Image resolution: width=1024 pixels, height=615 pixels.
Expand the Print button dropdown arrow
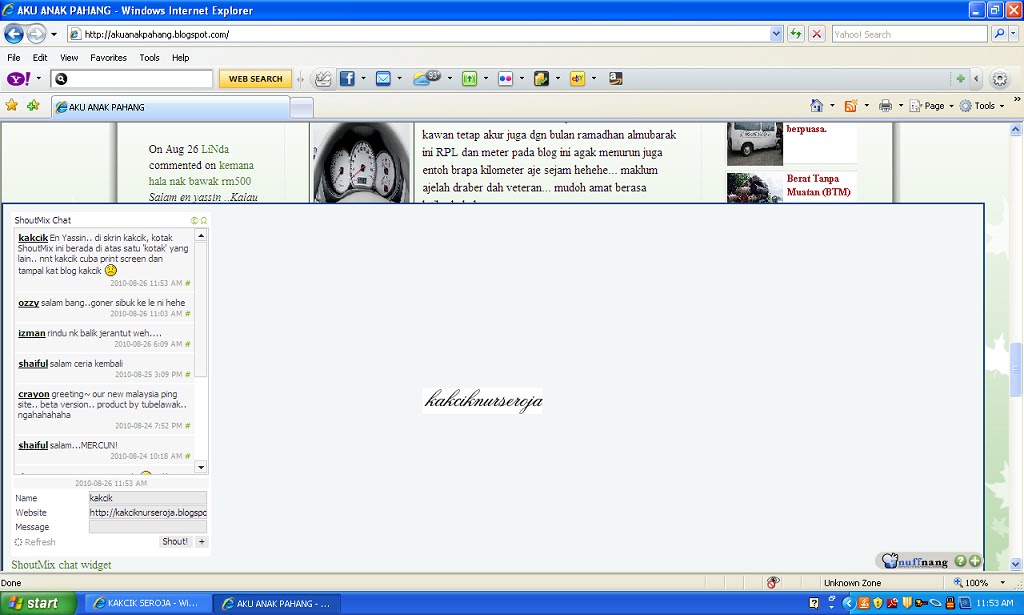coord(901,106)
